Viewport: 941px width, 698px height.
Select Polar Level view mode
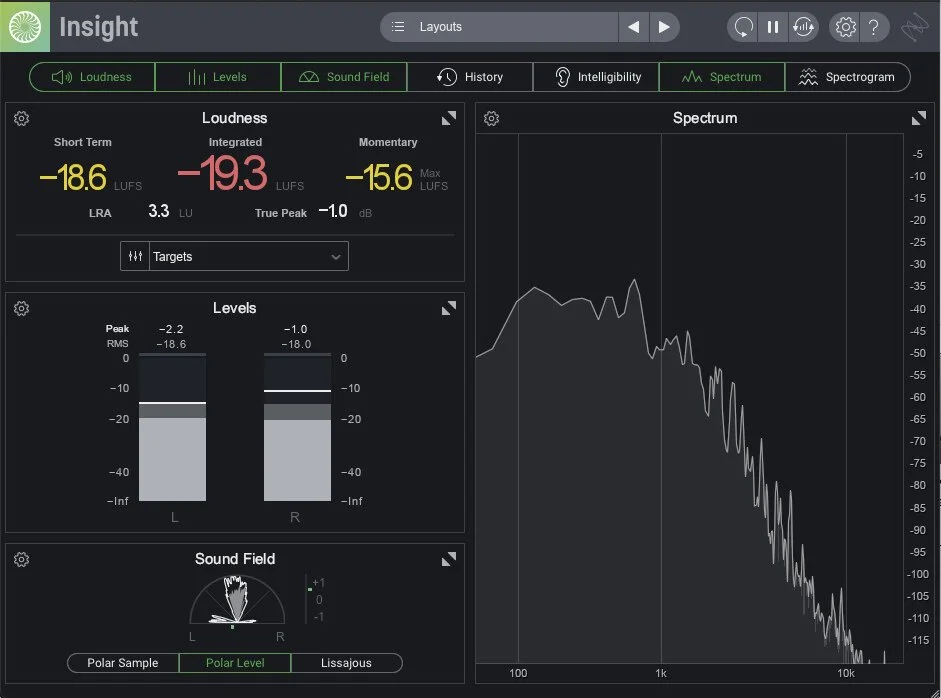pos(235,663)
